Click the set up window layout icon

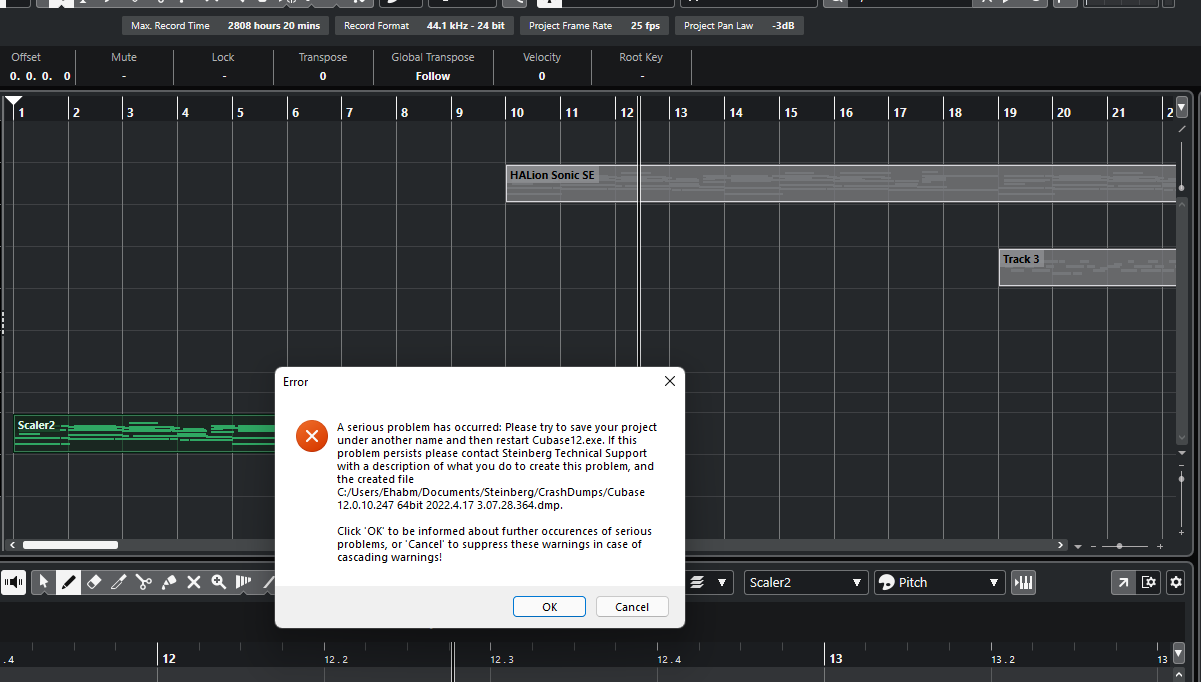[x=1149, y=582]
